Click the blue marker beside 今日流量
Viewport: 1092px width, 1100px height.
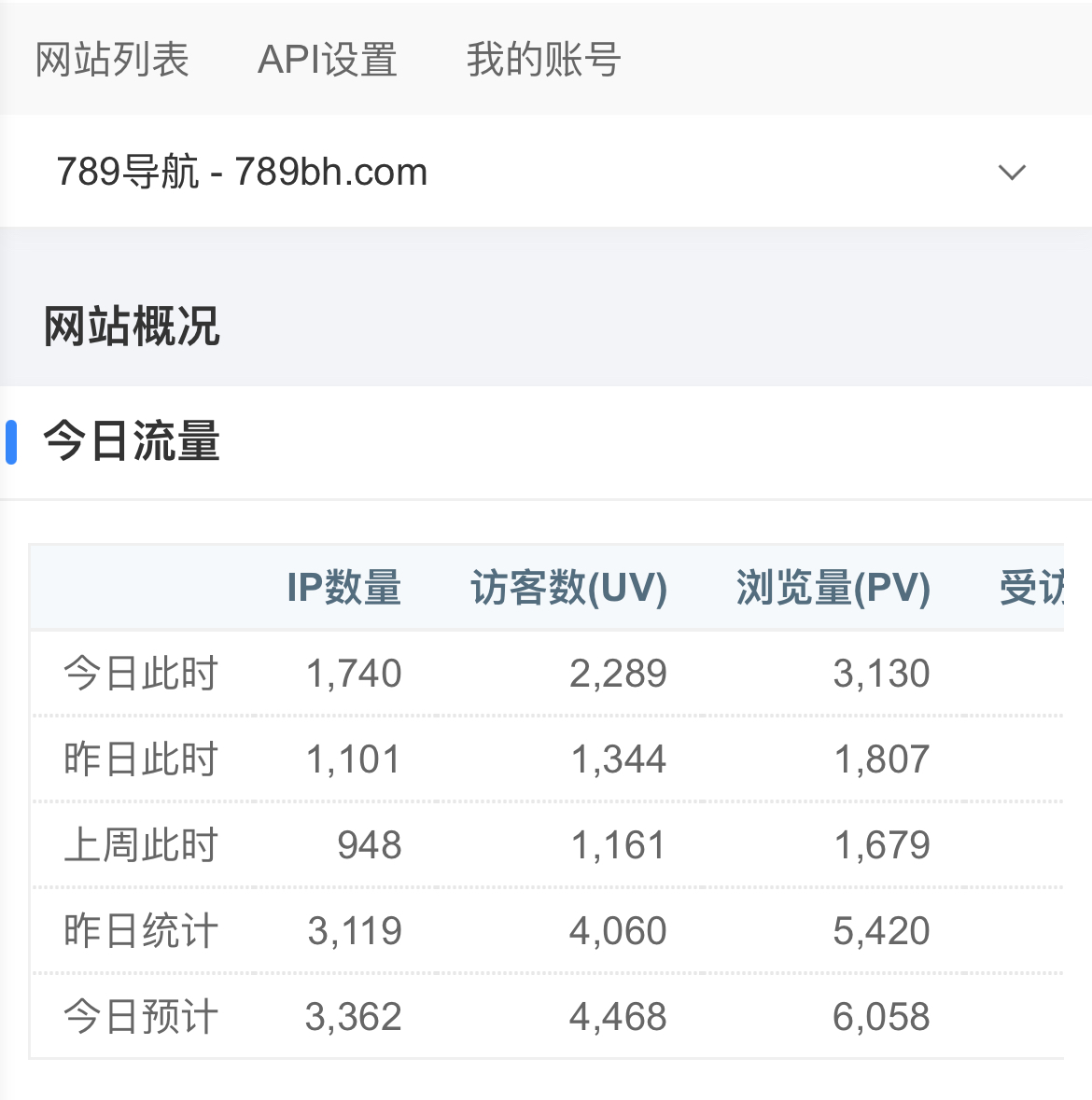point(11,441)
